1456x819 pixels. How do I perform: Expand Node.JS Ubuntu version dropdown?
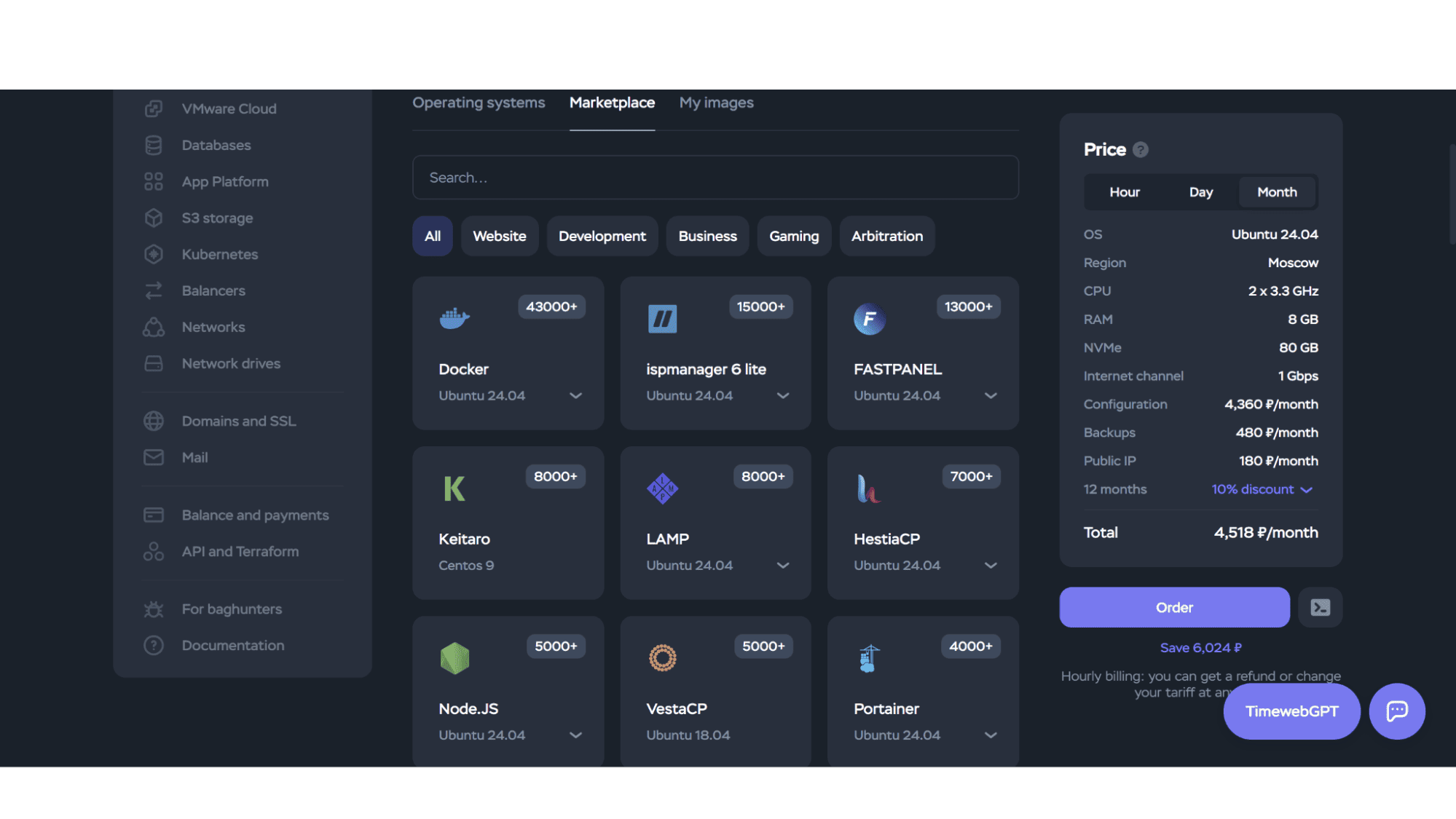coord(575,735)
